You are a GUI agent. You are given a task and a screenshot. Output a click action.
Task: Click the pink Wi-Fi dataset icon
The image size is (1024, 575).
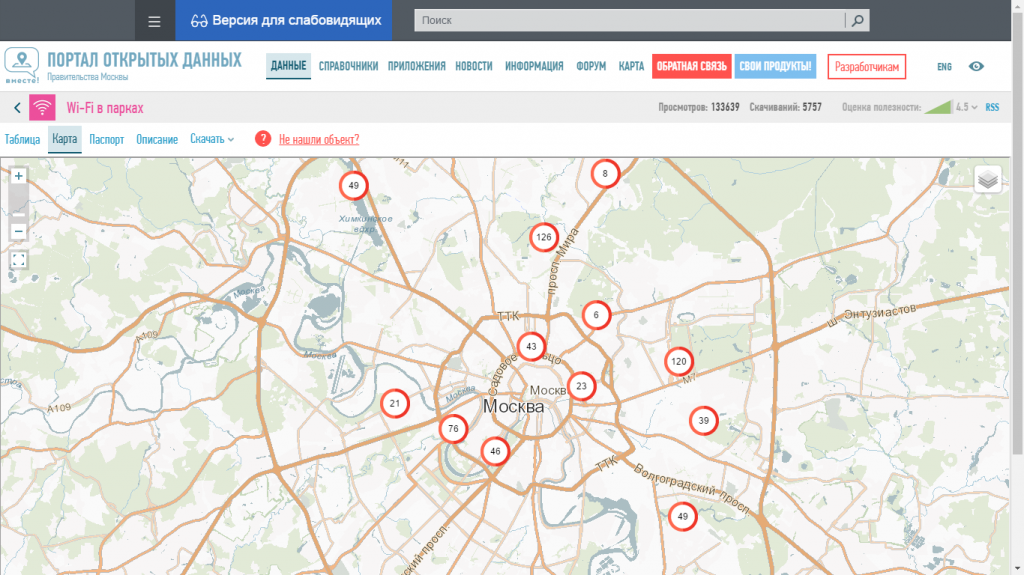tap(42, 108)
